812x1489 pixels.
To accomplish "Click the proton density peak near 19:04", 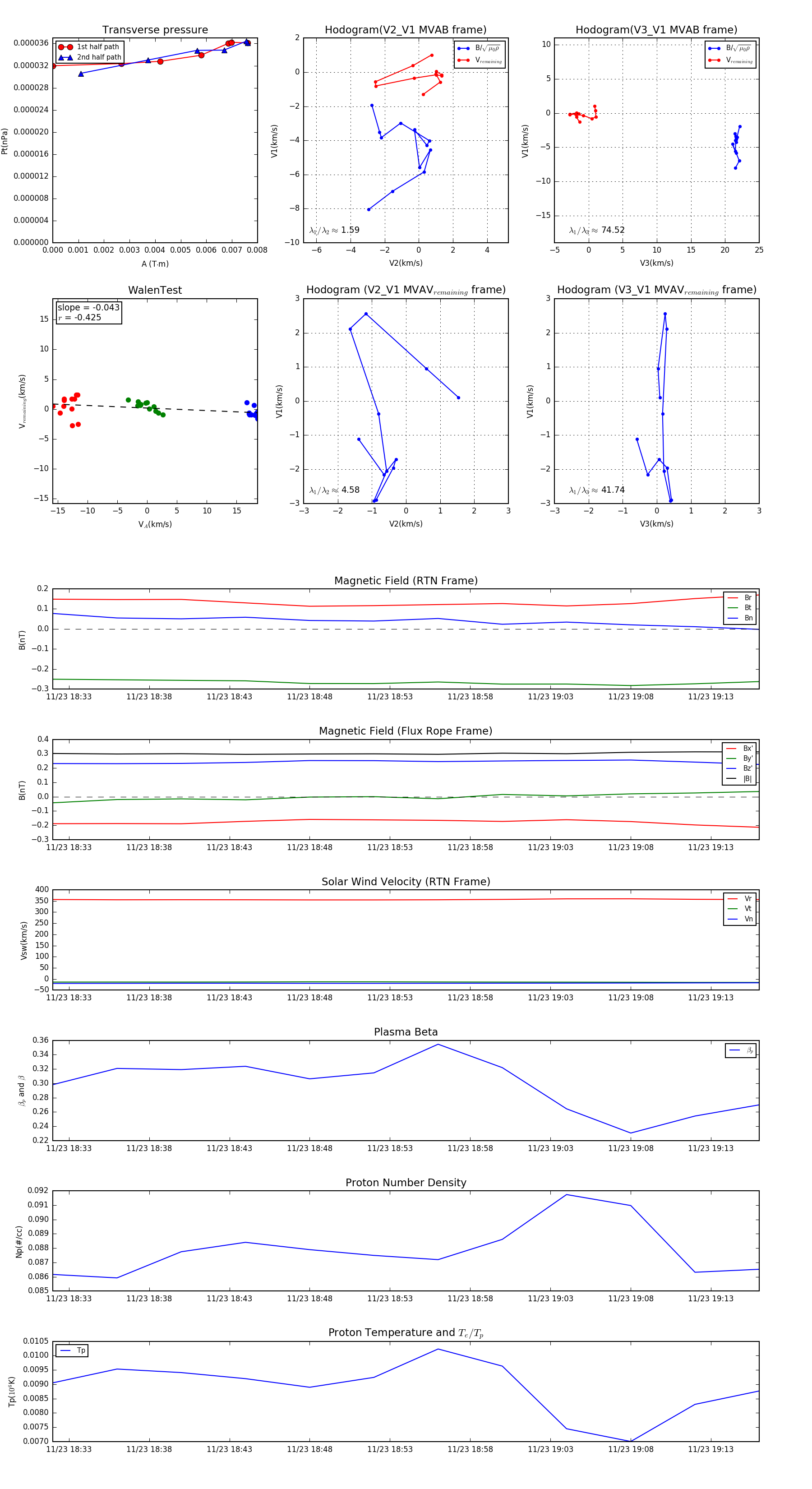I will click(567, 1195).
